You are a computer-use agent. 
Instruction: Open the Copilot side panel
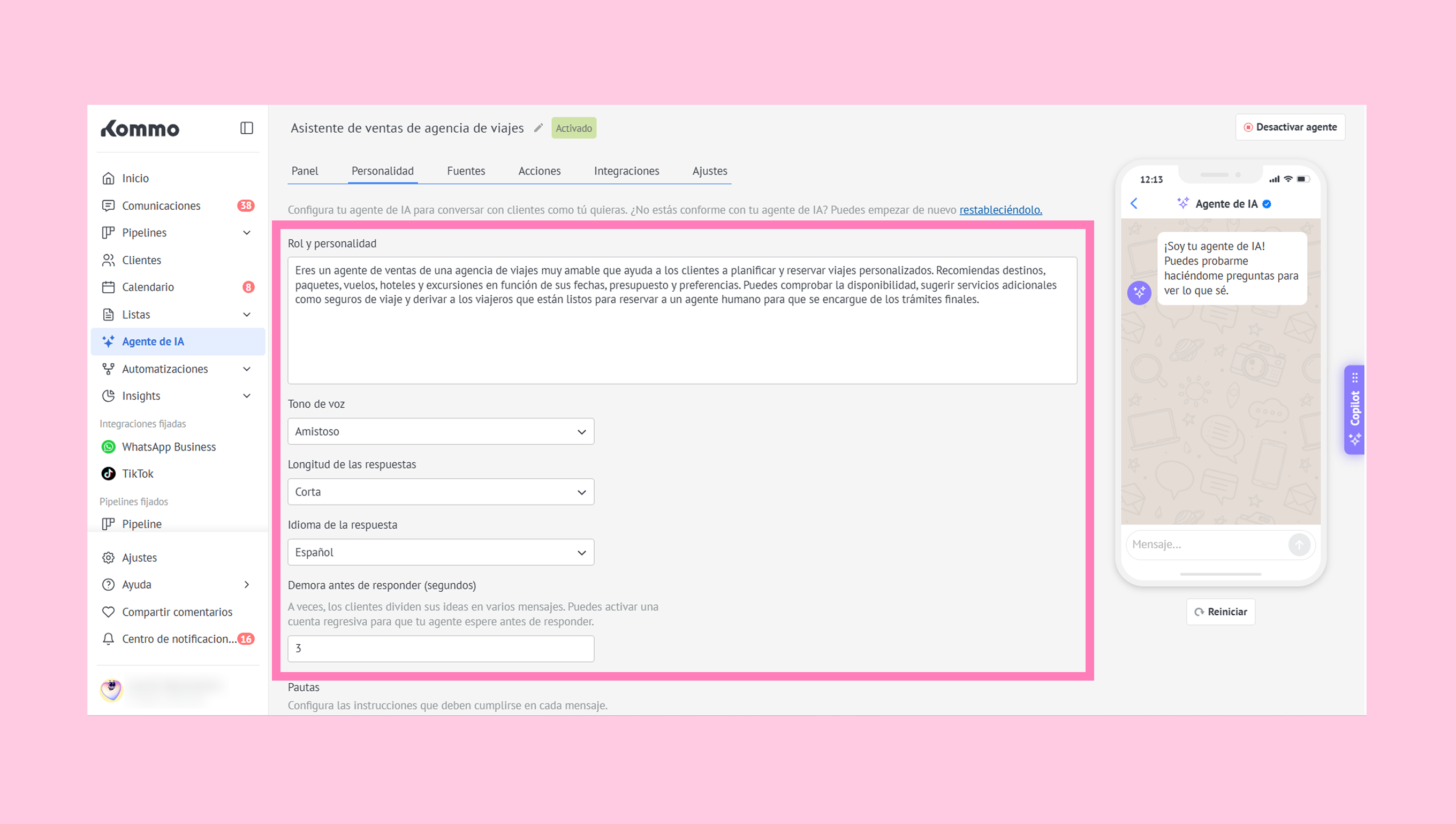coord(1354,409)
